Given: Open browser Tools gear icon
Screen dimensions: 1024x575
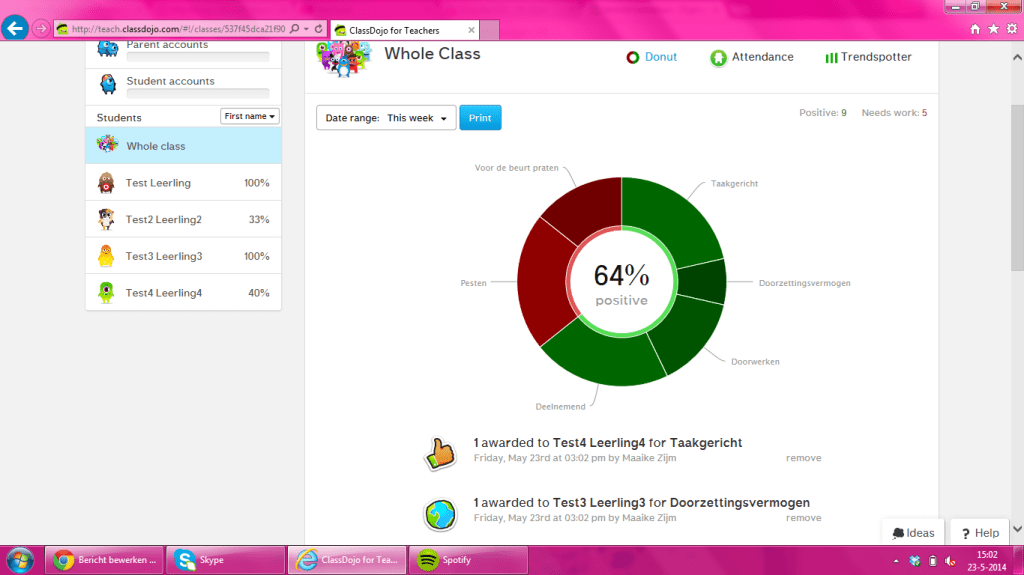Looking at the screenshot, I should tap(1012, 29).
